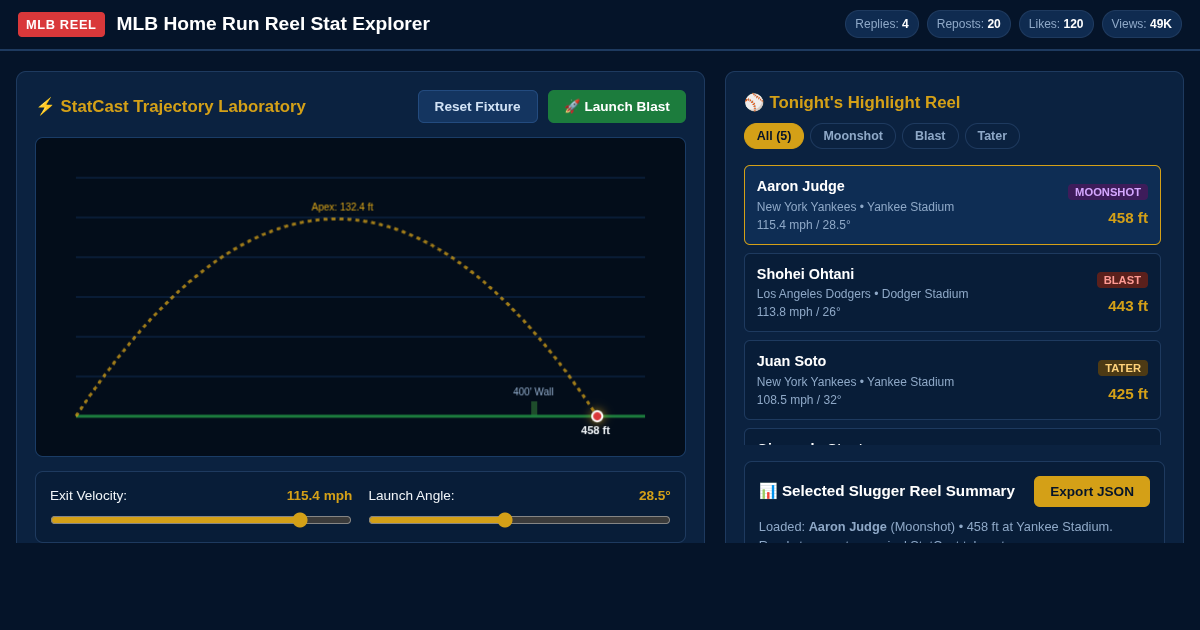This screenshot has width=1200, height=630.
Task: Click the 443 ft distance value
Action: tap(1128, 305)
